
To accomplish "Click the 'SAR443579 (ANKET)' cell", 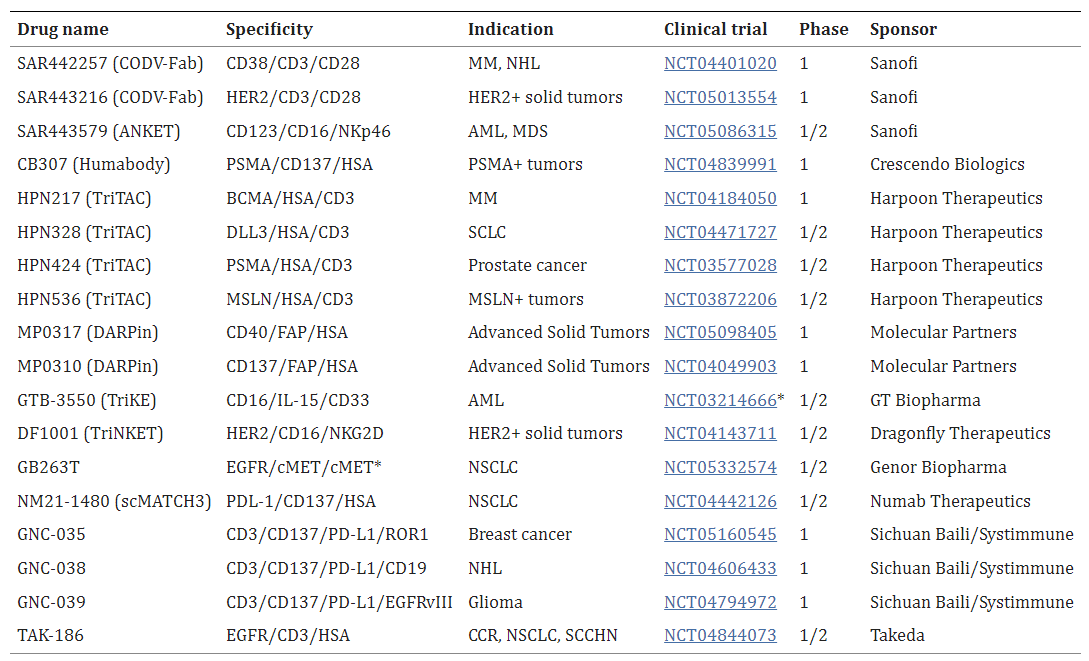I will [98, 131].
